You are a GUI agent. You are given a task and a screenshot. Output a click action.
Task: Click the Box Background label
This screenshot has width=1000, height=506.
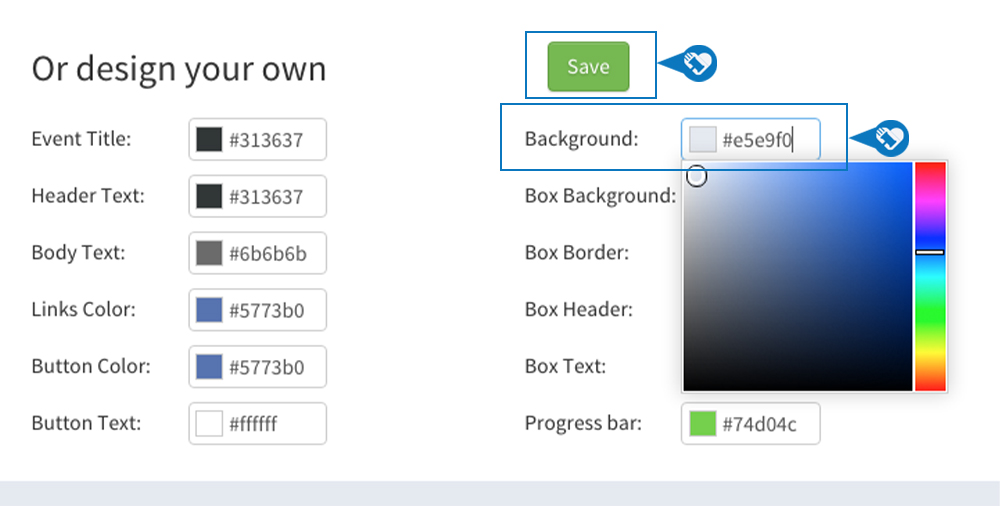click(x=600, y=195)
